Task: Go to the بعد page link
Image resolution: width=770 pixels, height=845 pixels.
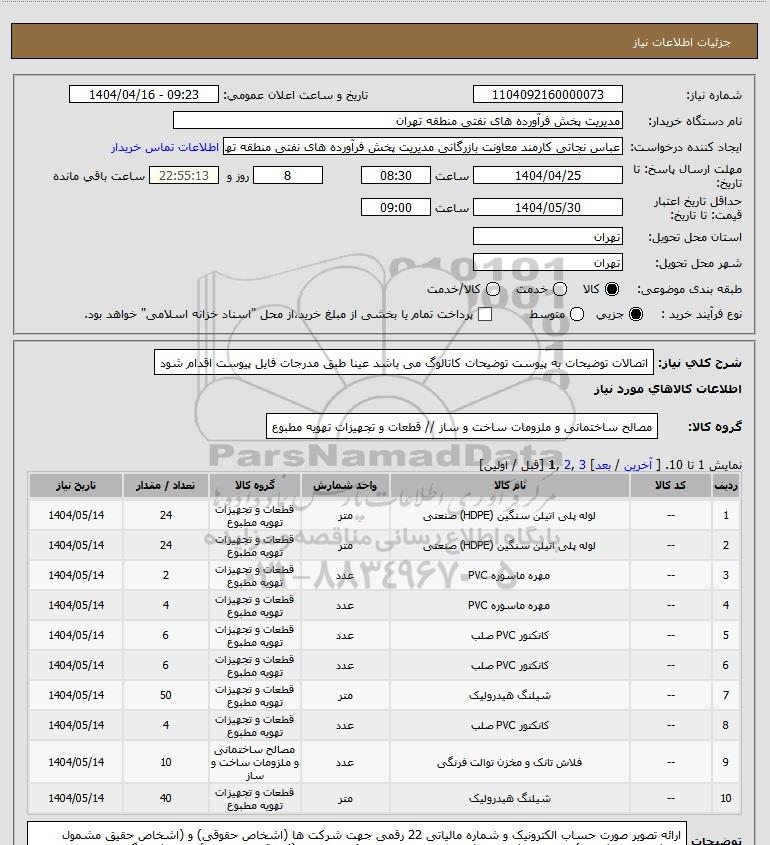Action: [602, 465]
